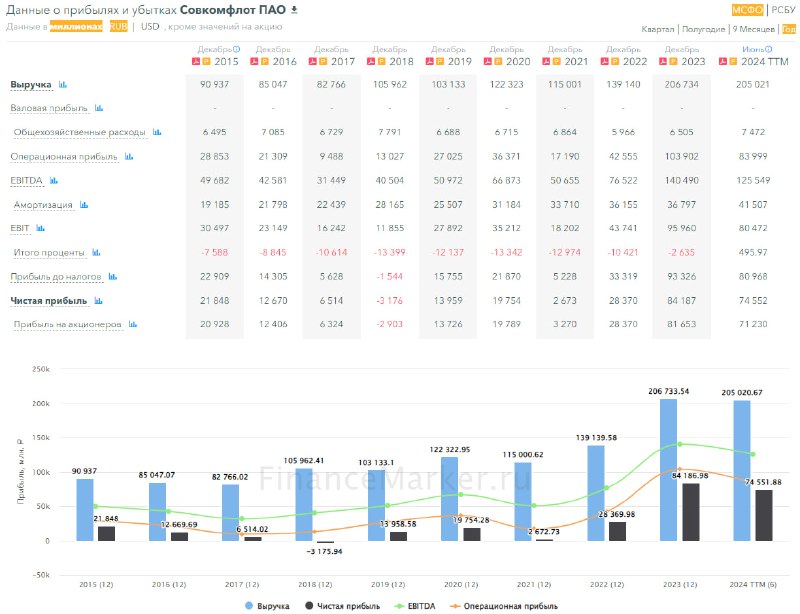Switch period to Квартал
Image resolution: width=800 pixels, height=614 pixels.
658,29
